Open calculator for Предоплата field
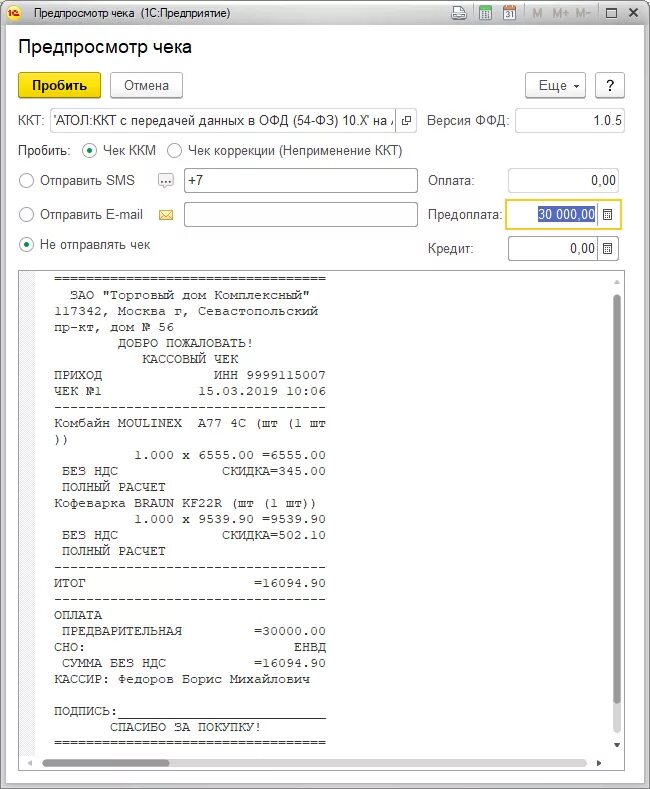650x789 pixels. coord(608,215)
